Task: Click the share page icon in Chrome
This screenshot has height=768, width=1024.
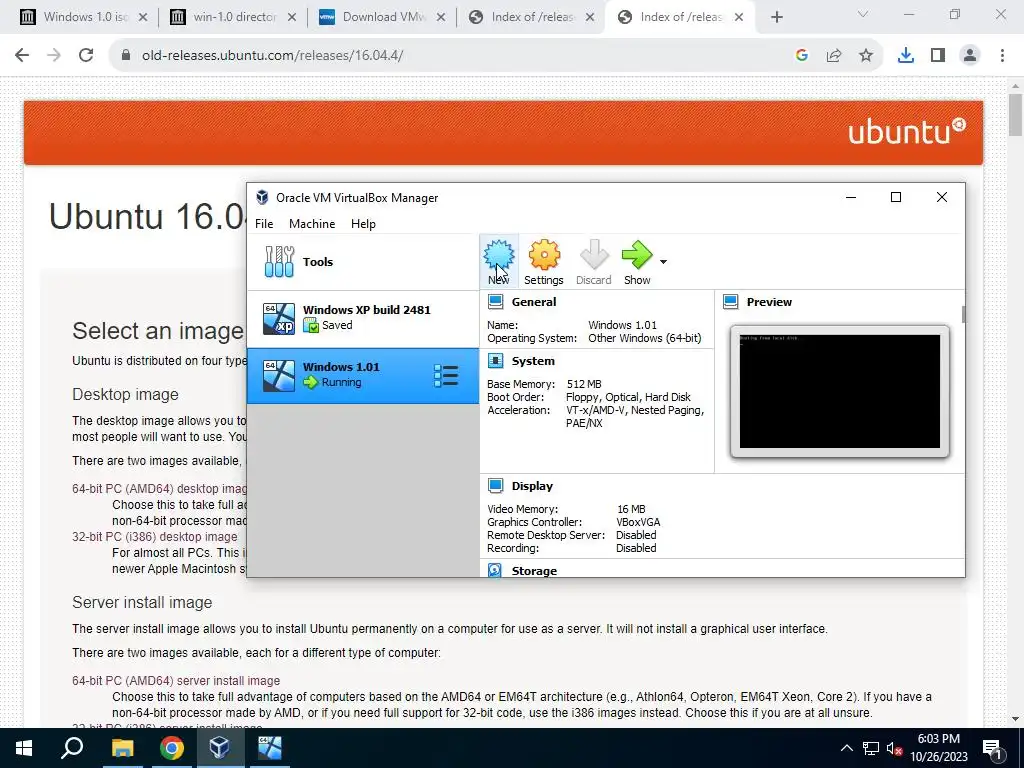Action: point(834,56)
